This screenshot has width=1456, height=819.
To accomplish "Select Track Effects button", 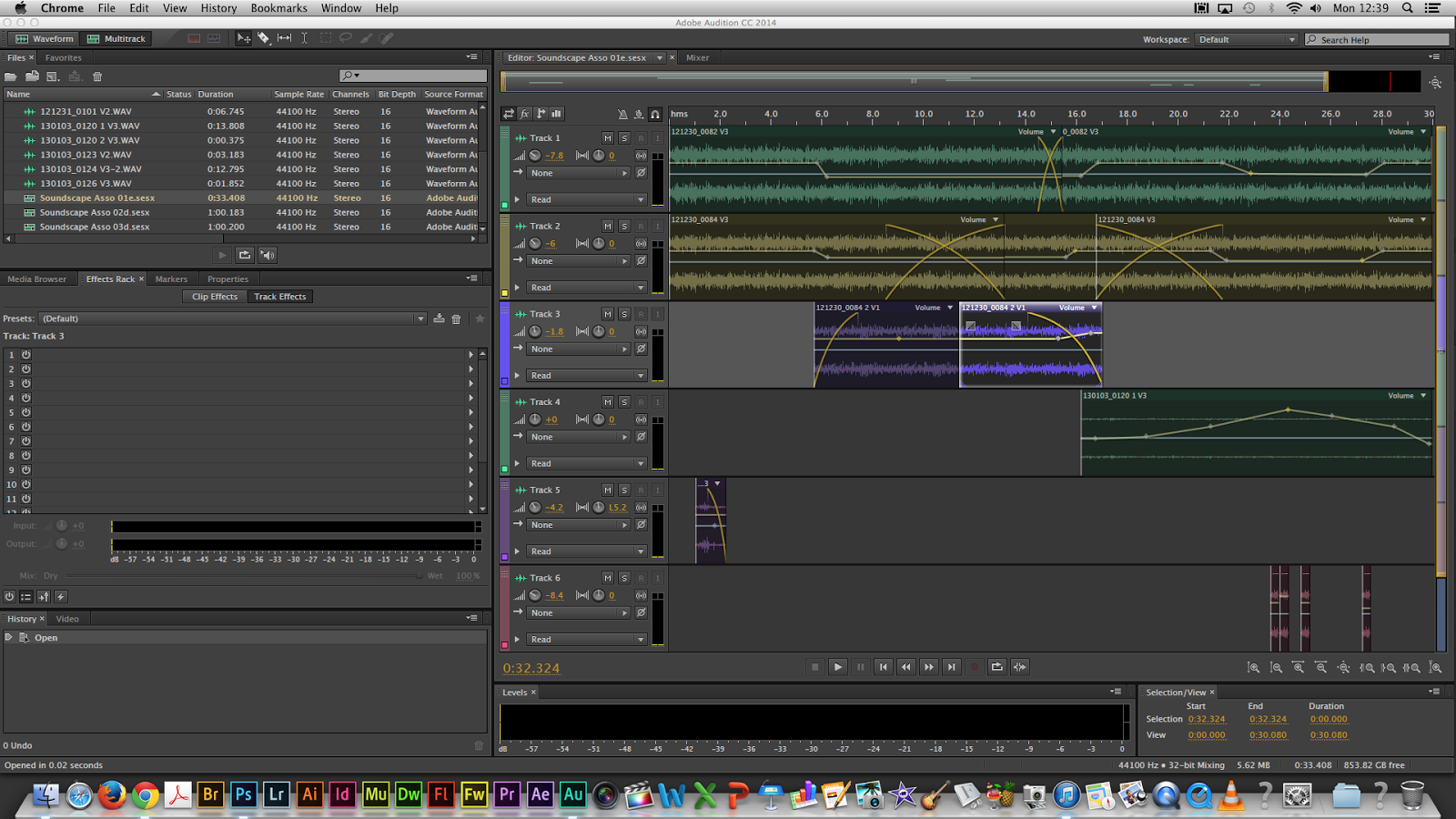I will (280, 297).
